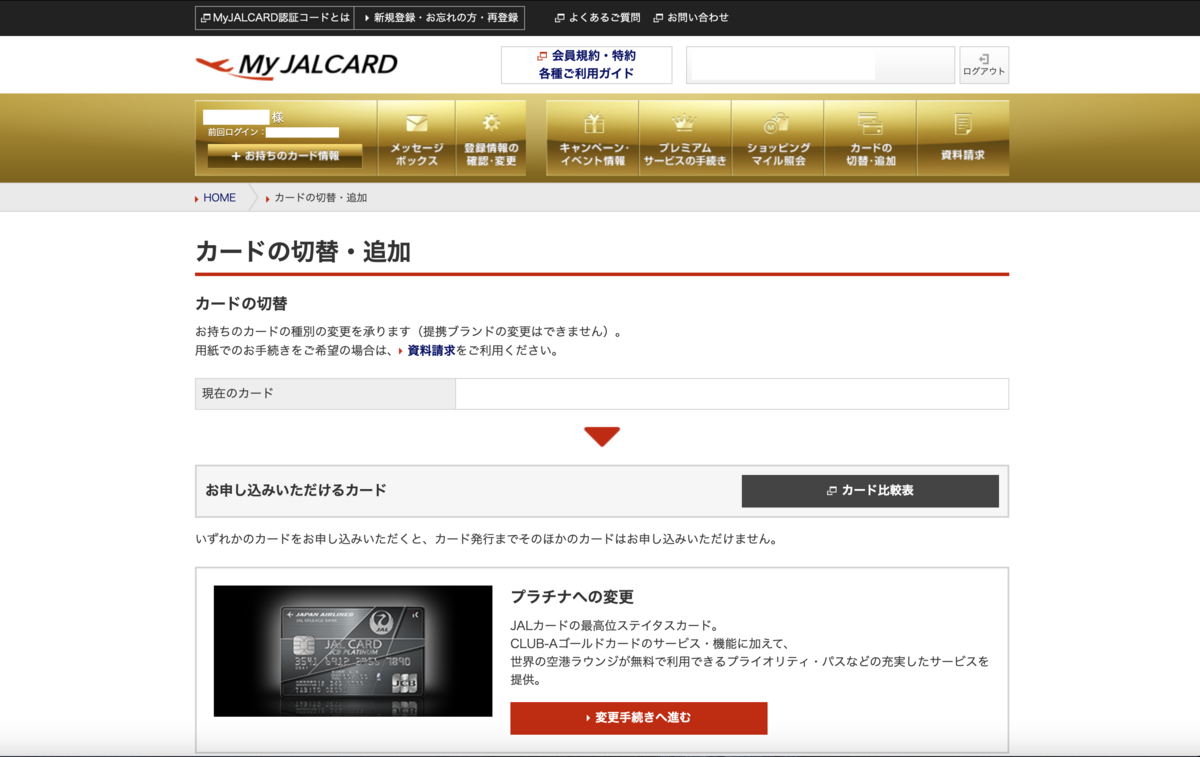
Task: Open ショッピングマイル照会 menu
Action: tap(778, 138)
